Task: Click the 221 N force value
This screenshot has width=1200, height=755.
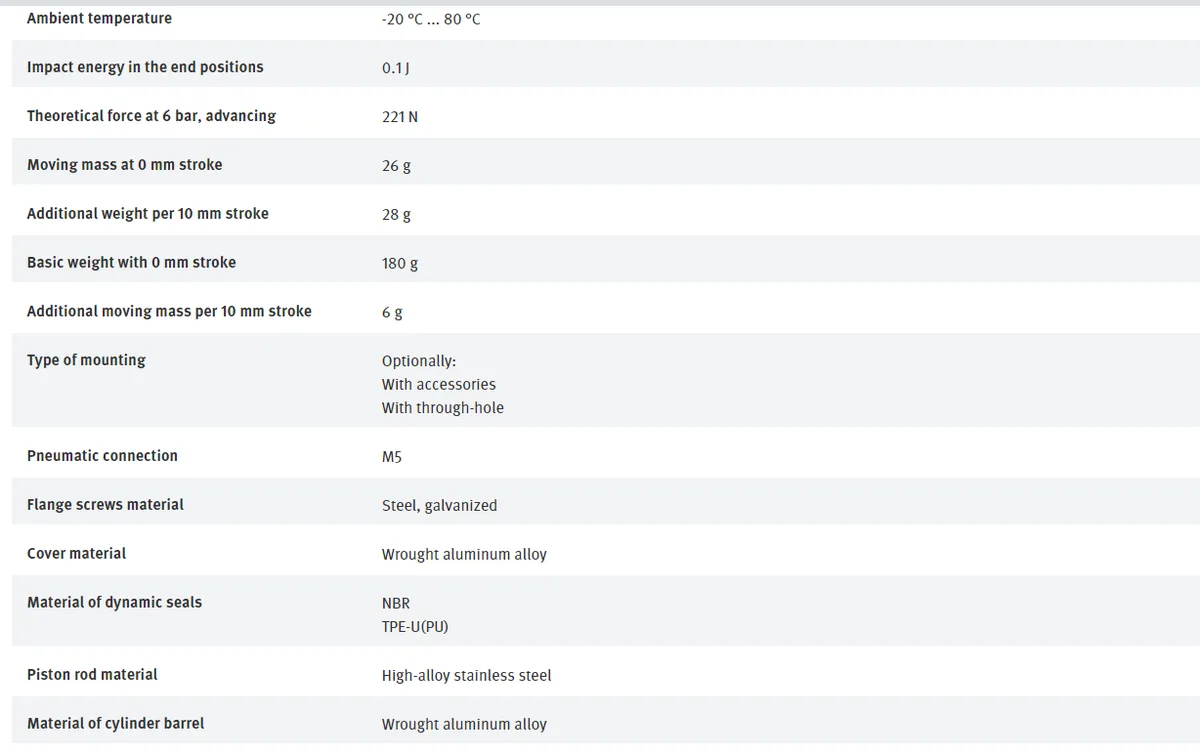Action: click(400, 117)
